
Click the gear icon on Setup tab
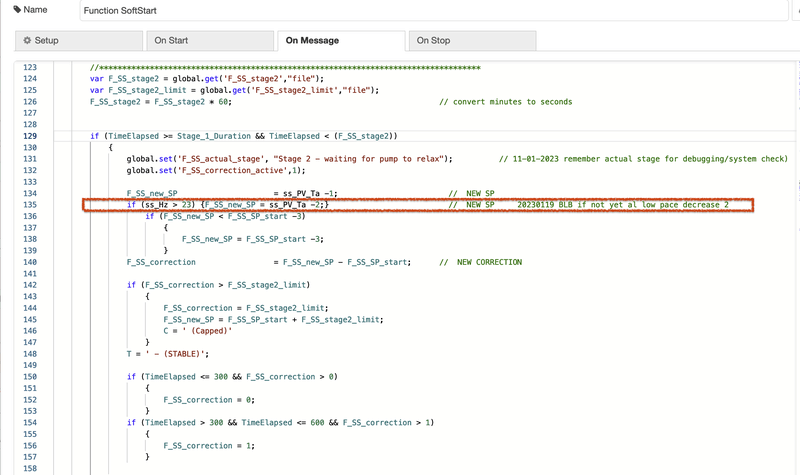pyautogui.click(x=28, y=40)
